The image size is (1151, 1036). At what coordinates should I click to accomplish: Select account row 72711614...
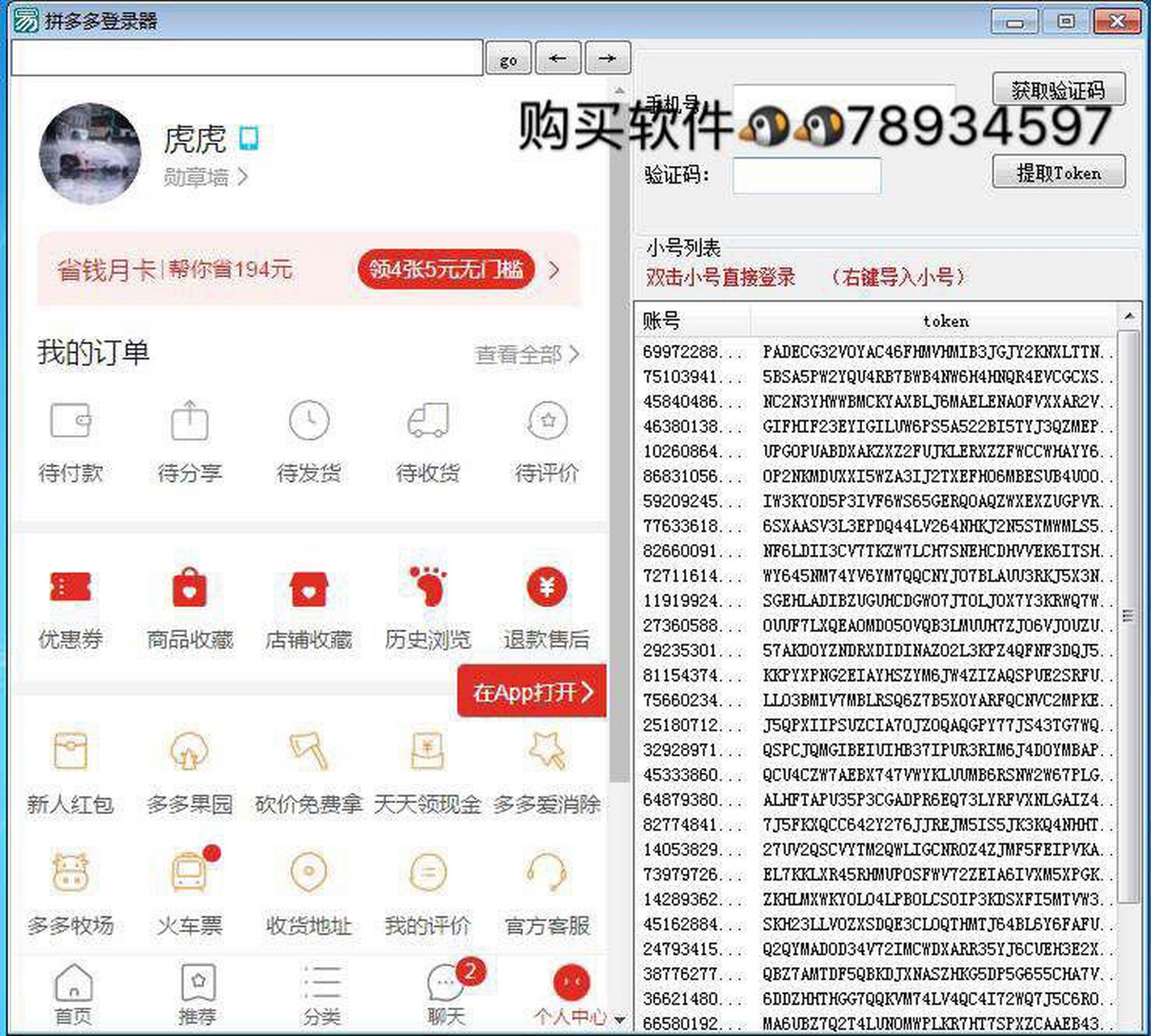tap(877, 576)
